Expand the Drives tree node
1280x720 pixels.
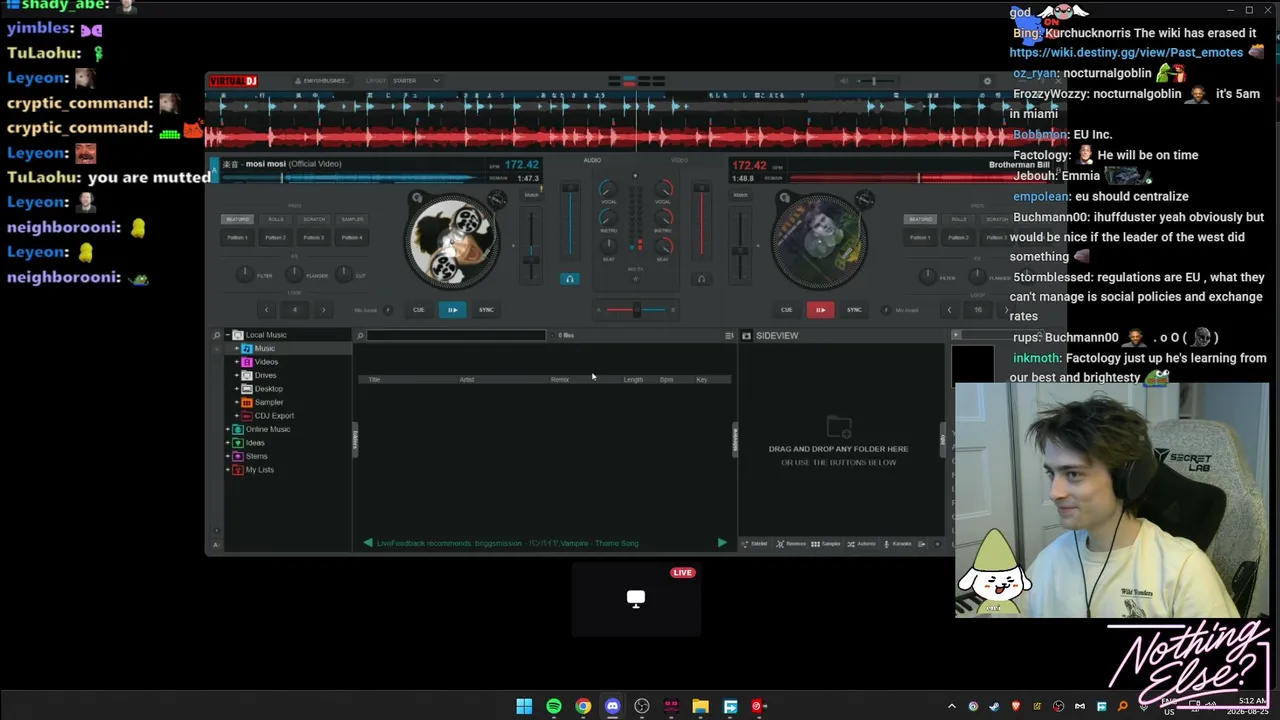(237, 375)
